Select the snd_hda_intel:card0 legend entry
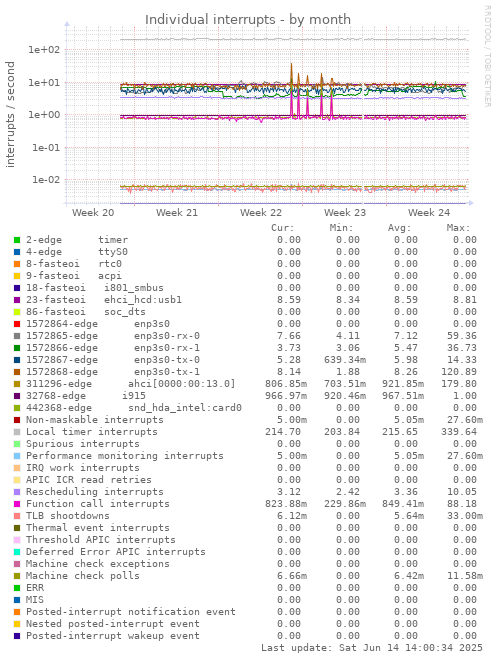Viewport: 497px width, 660px height. click(x=134, y=408)
